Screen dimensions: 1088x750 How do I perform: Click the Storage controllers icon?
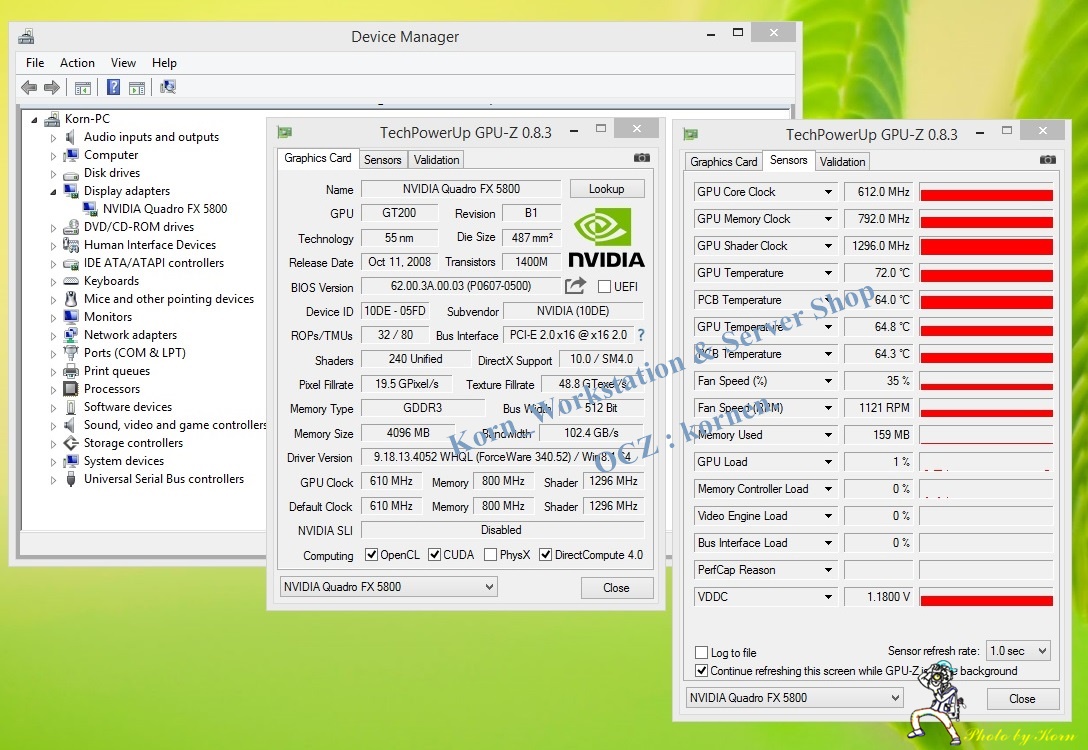tap(71, 443)
